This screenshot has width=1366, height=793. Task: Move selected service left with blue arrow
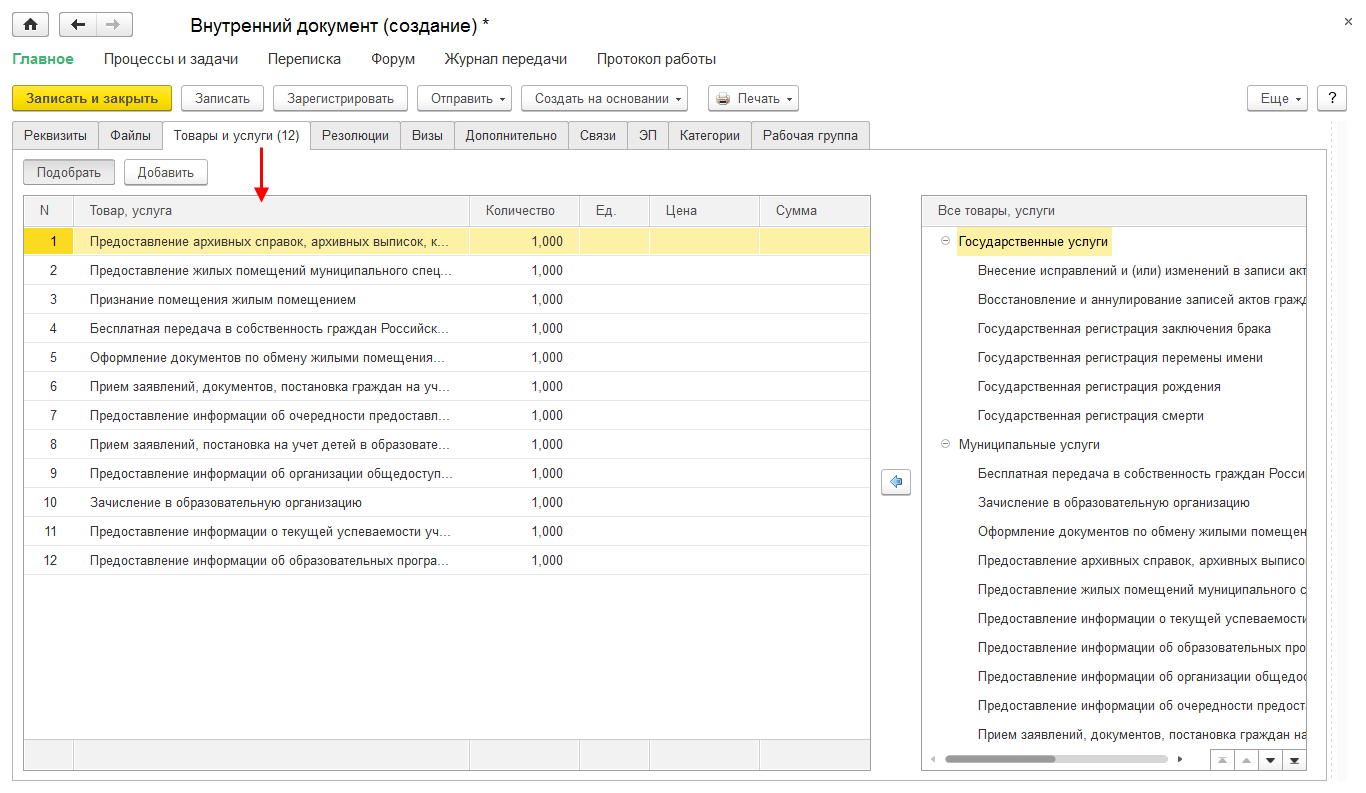tap(895, 483)
